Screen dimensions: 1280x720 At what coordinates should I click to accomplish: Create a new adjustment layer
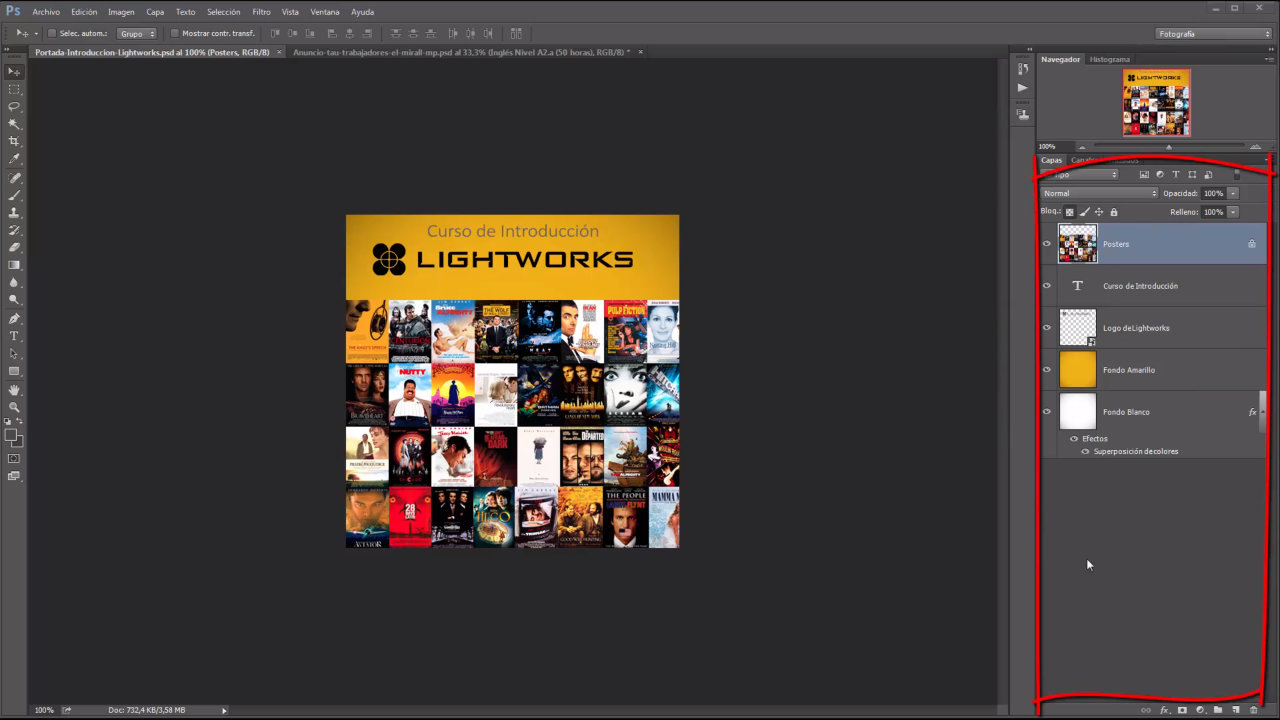point(1200,710)
